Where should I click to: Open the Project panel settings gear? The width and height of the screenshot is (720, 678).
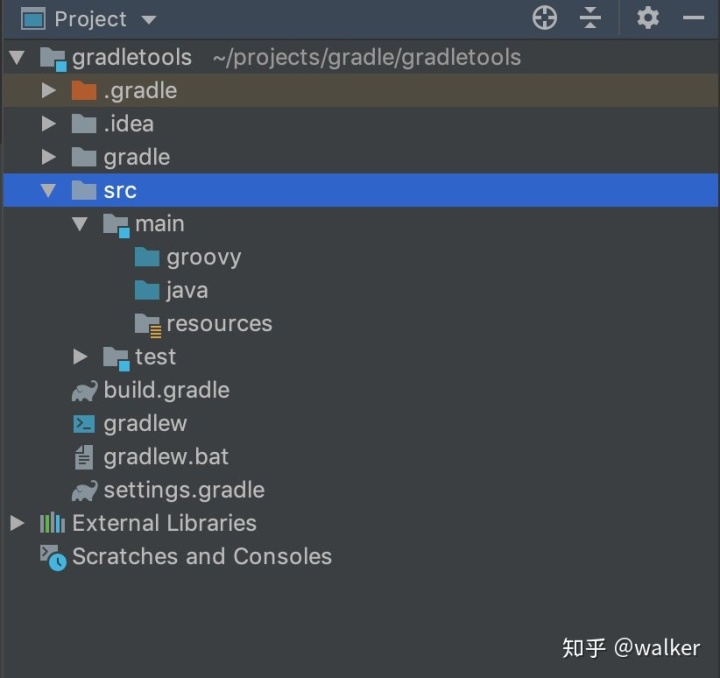648,18
